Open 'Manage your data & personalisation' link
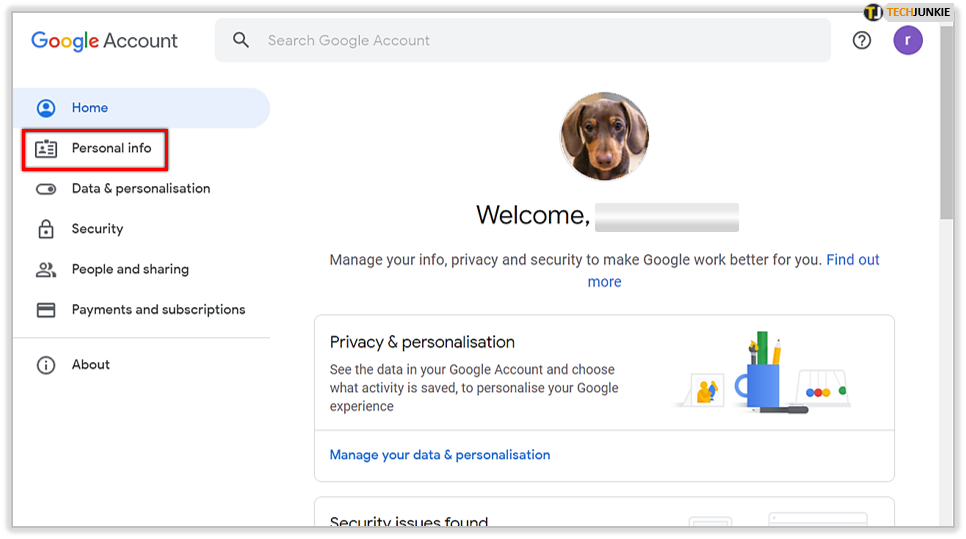Image resolution: width=966 pixels, height=539 pixels. (440, 455)
